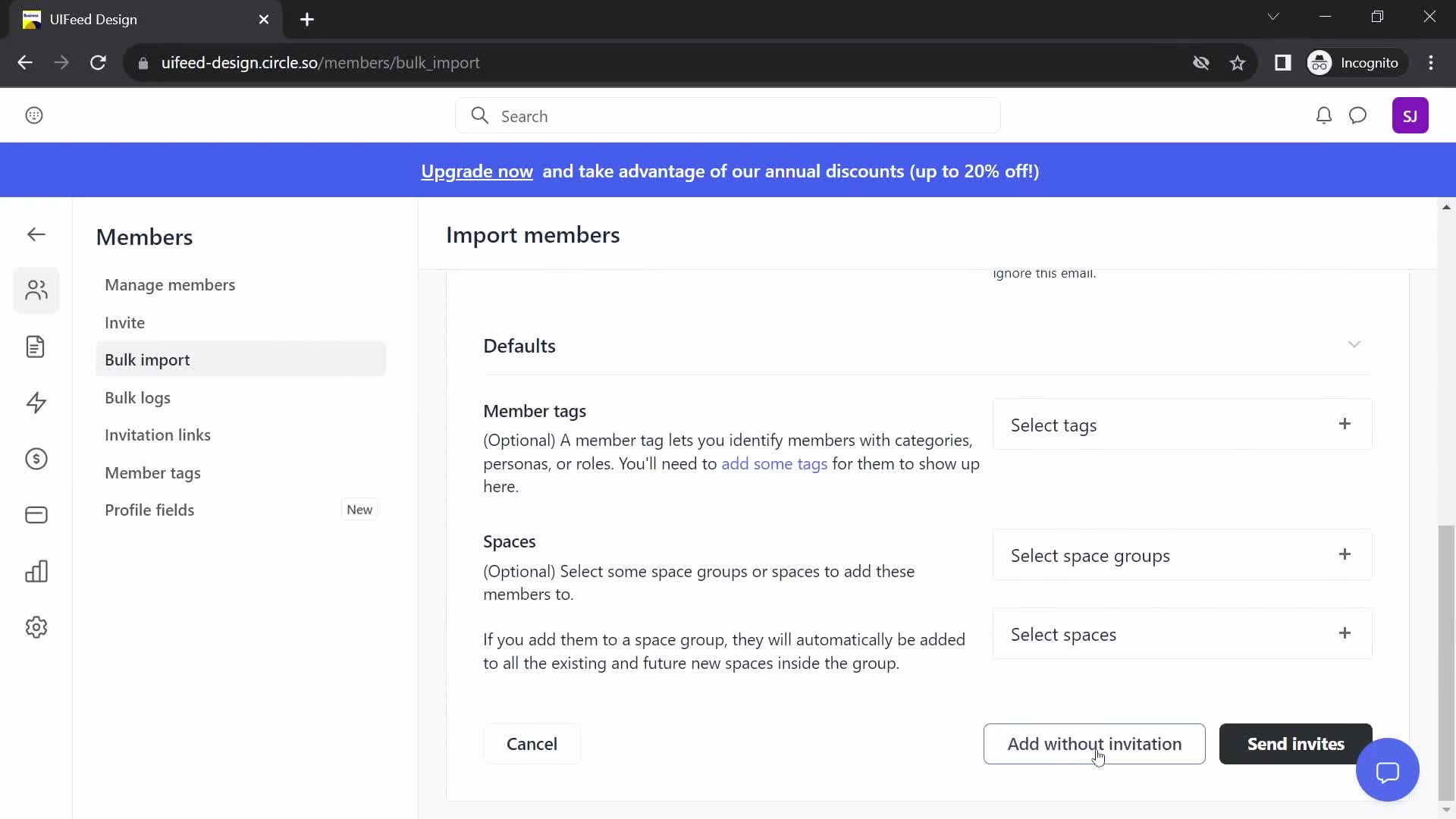The height and width of the screenshot is (819, 1456).
Task: Open Select tags dropdown
Action: [x=1183, y=424]
